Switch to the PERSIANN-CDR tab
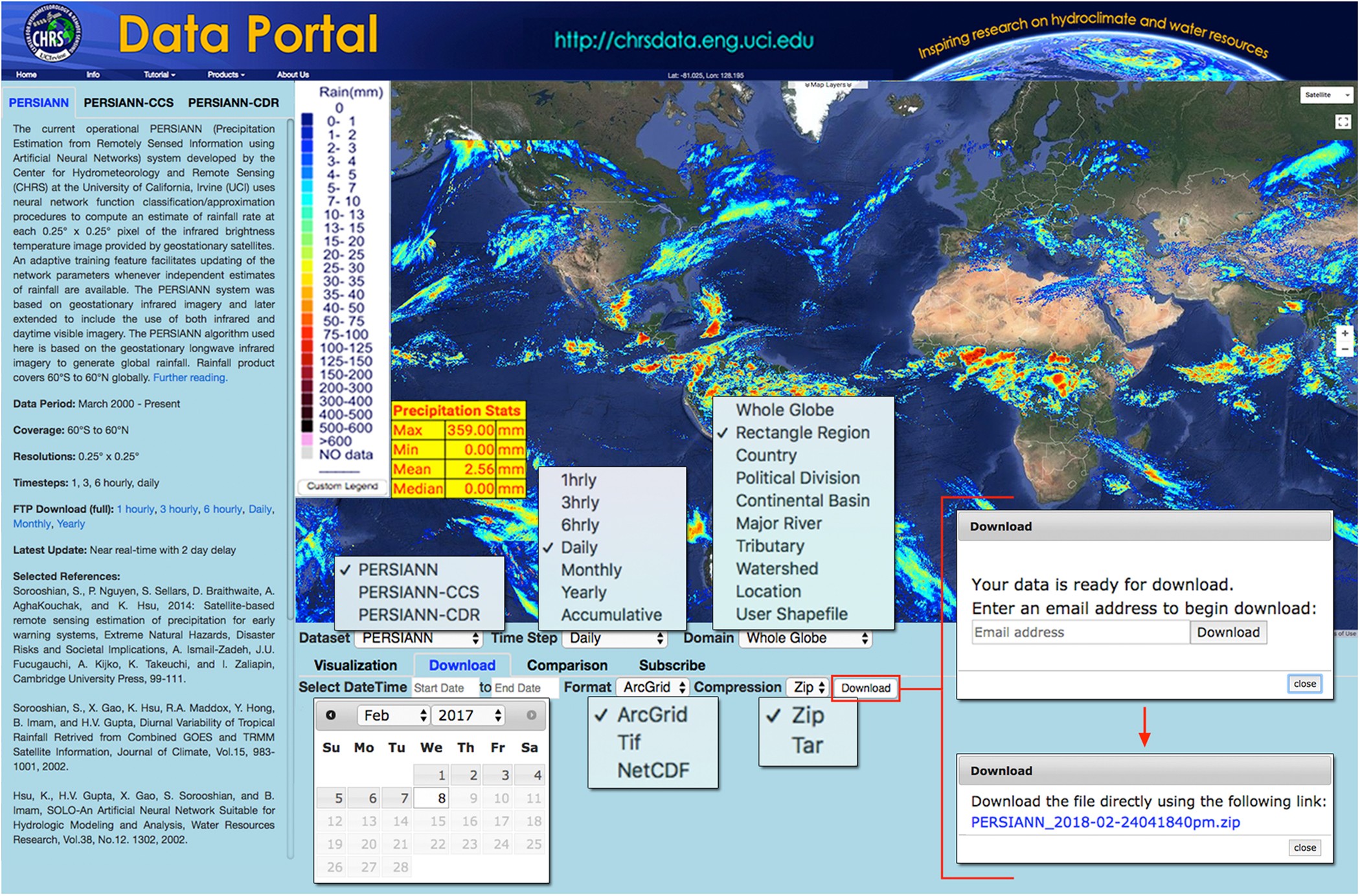Image resolution: width=1360 pixels, height=896 pixels. [x=234, y=103]
